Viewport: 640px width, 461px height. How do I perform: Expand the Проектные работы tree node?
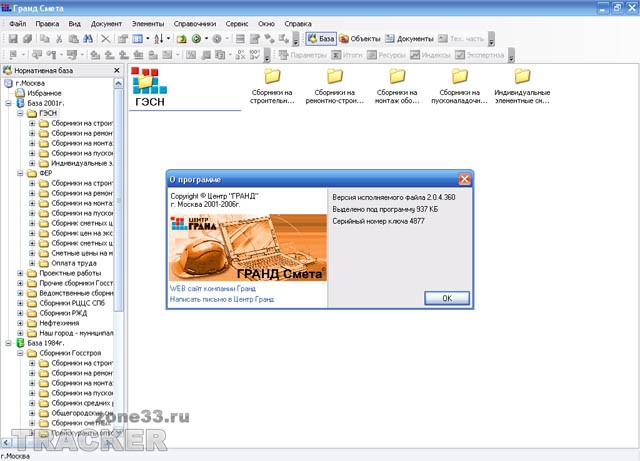(20, 273)
